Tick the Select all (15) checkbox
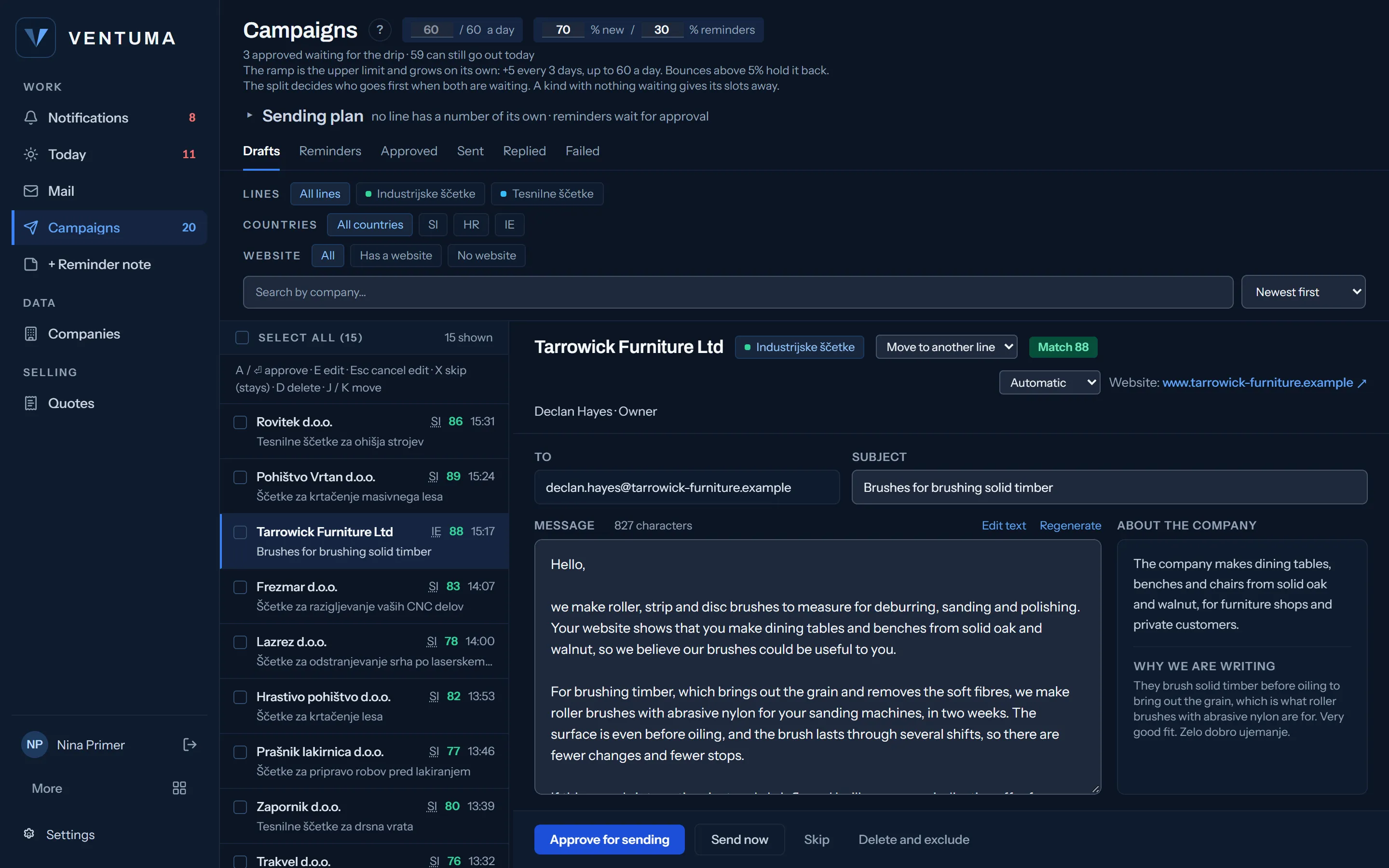 pyautogui.click(x=242, y=338)
